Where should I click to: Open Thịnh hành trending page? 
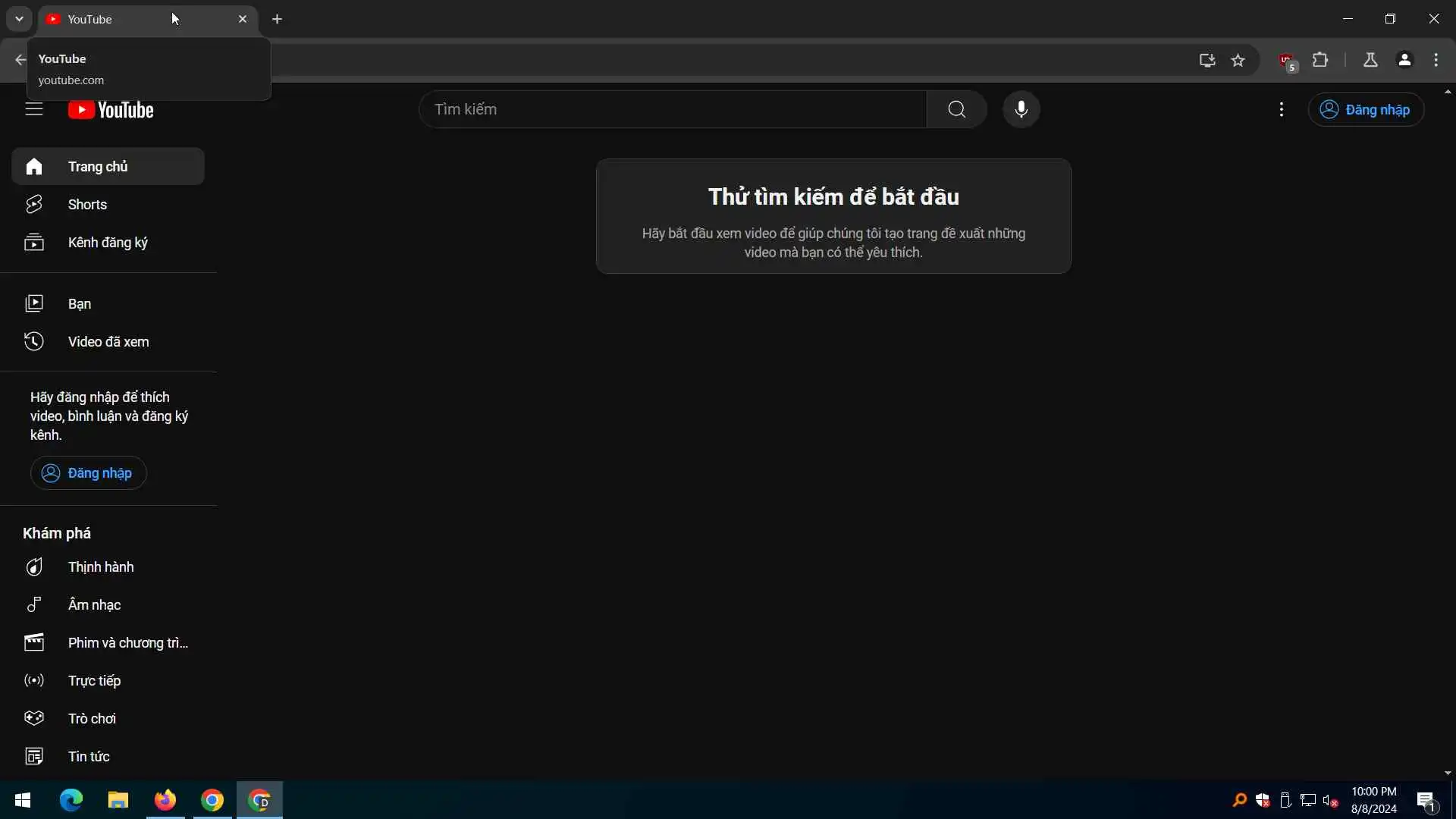[x=100, y=567]
